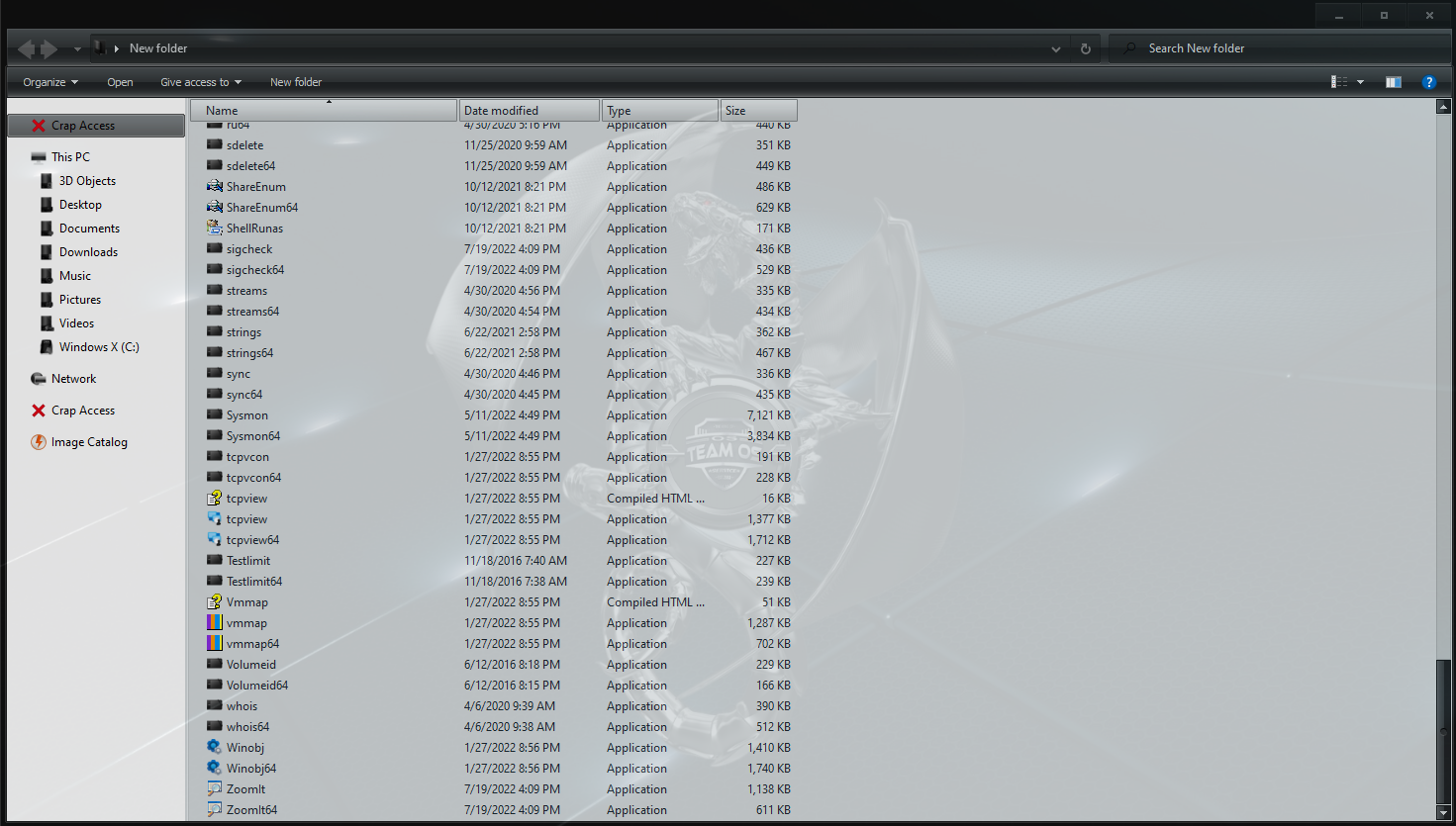Select the Testlimit64 file name
This screenshot has width=1456, height=826.
point(254,582)
